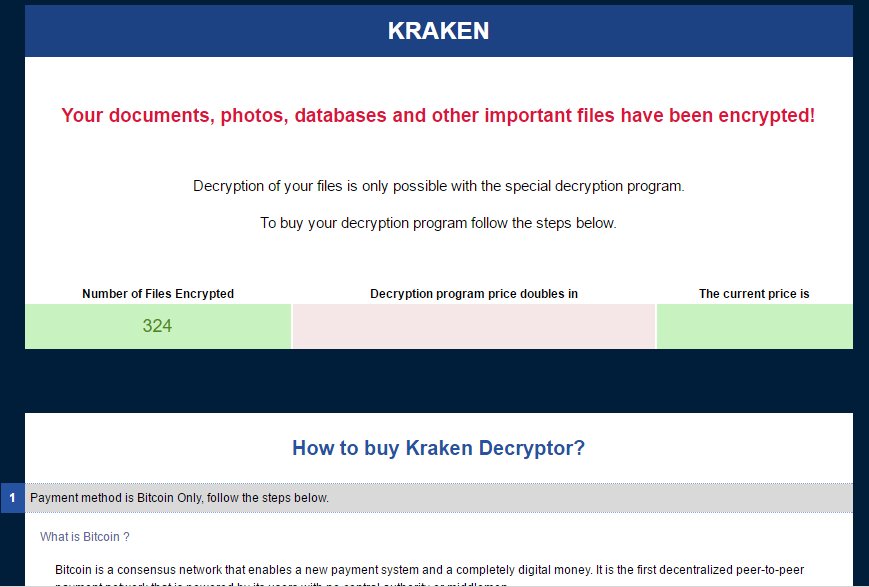Click the green current price cell
Screen dimensions: 869x587
pos(754,326)
